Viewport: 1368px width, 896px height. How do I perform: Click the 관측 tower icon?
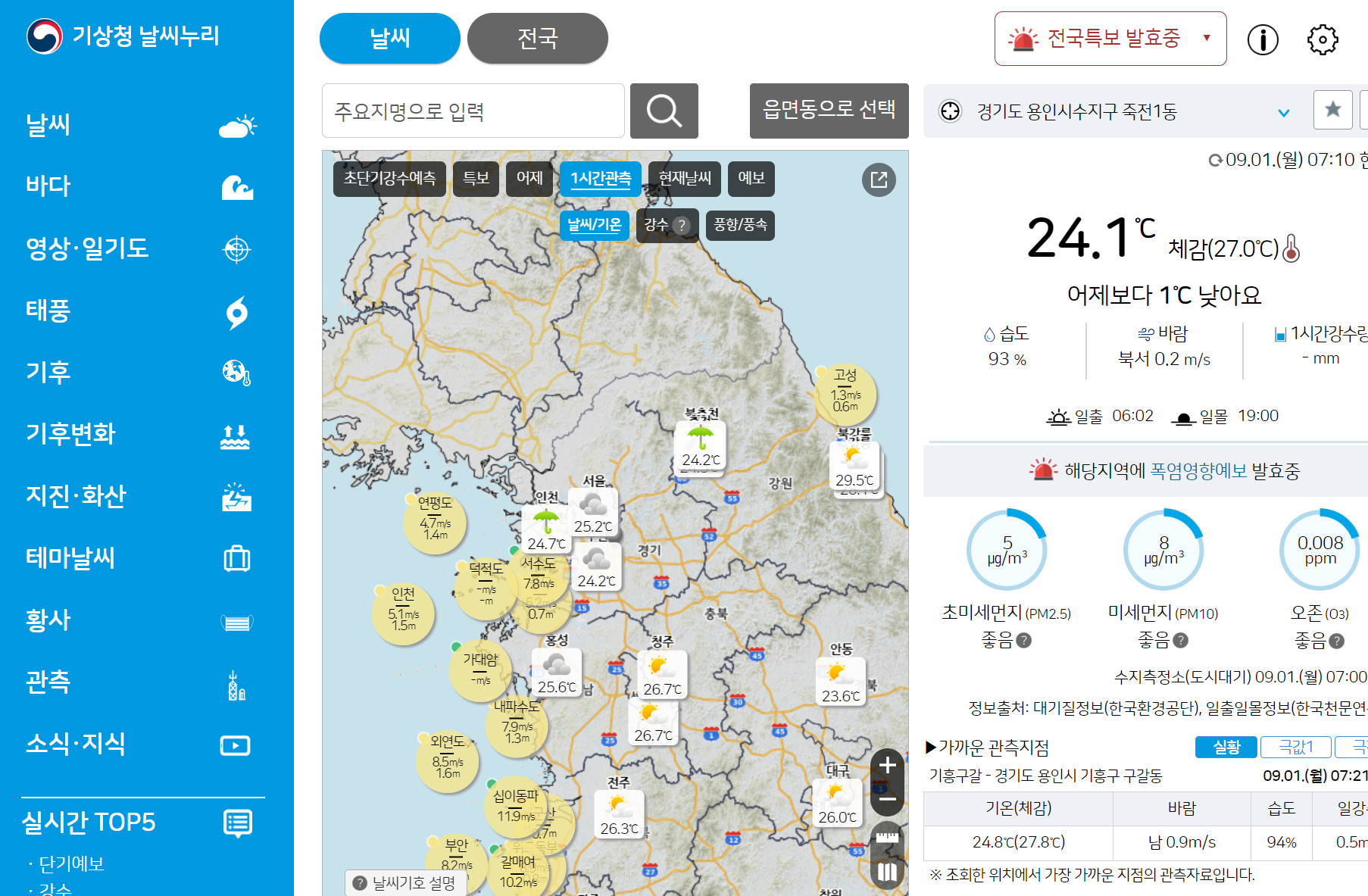tap(236, 684)
